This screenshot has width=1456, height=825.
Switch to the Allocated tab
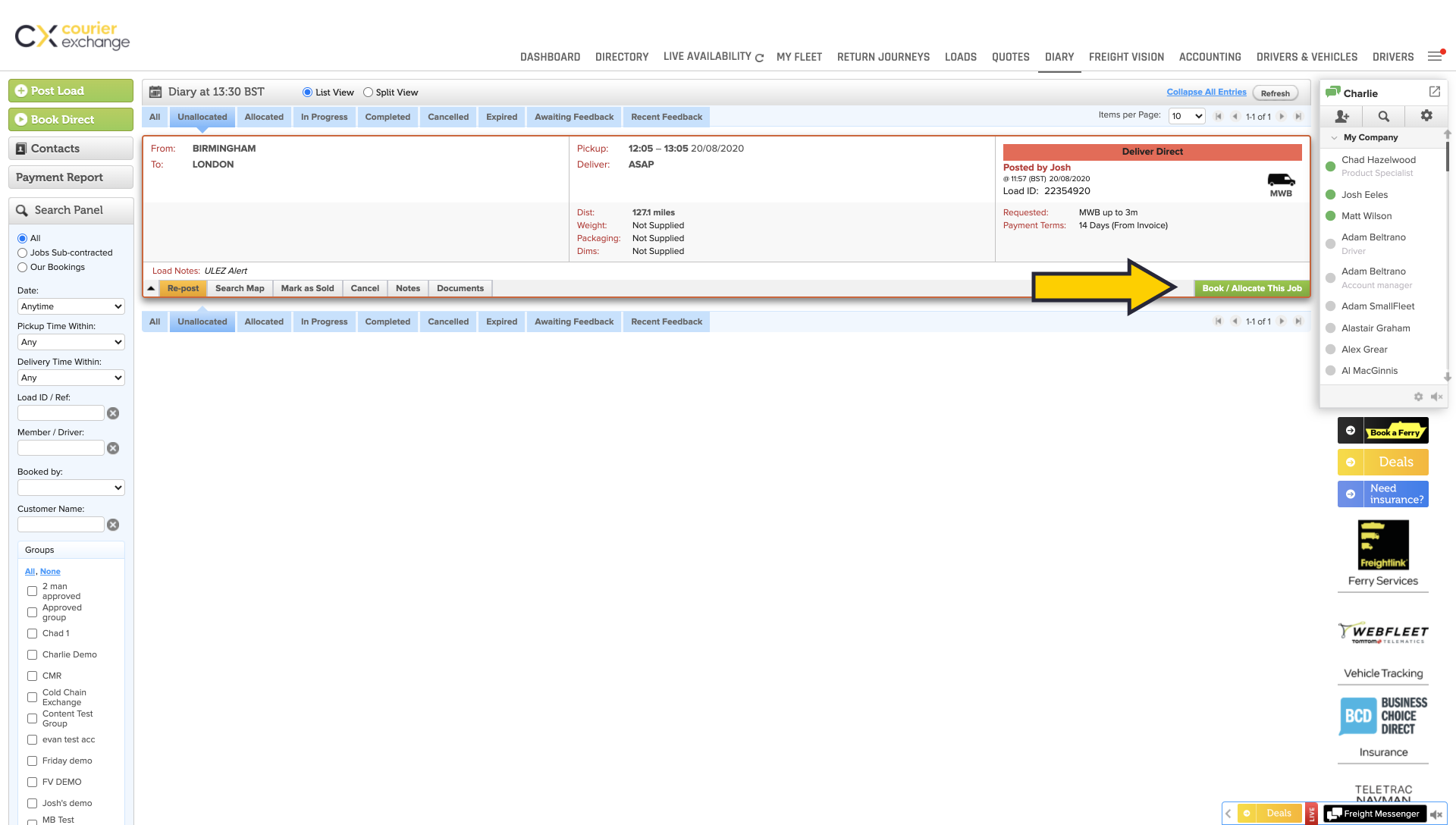click(x=264, y=117)
